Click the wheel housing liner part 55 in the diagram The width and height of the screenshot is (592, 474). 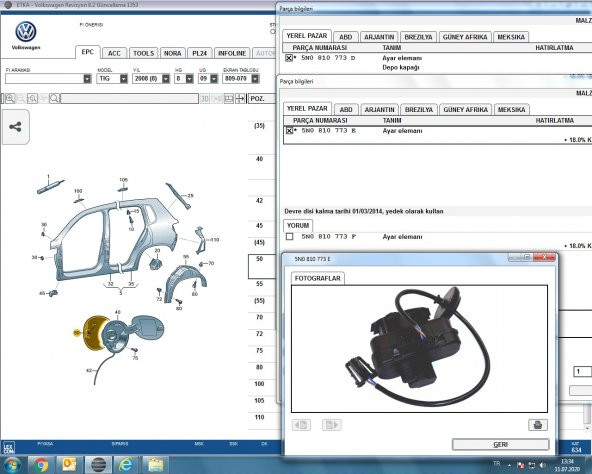click(x=185, y=282)
